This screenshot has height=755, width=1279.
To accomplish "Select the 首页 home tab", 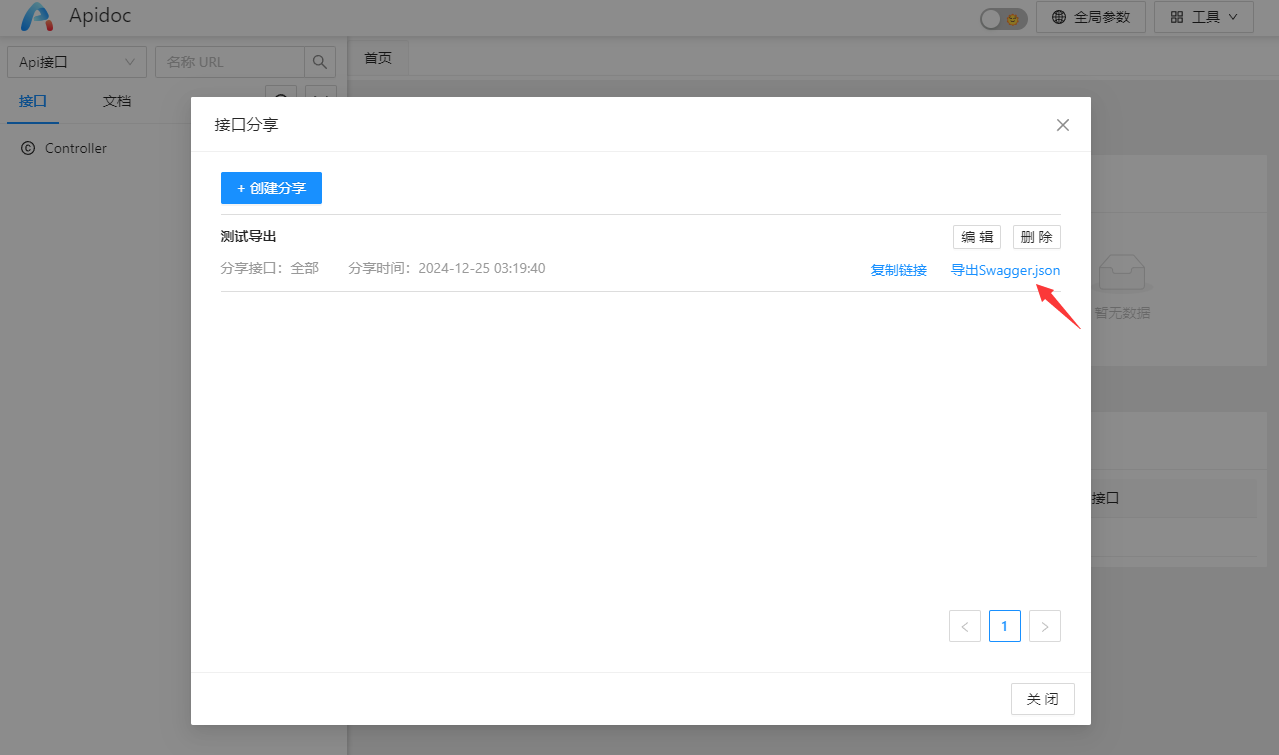I will coord(378,58).
